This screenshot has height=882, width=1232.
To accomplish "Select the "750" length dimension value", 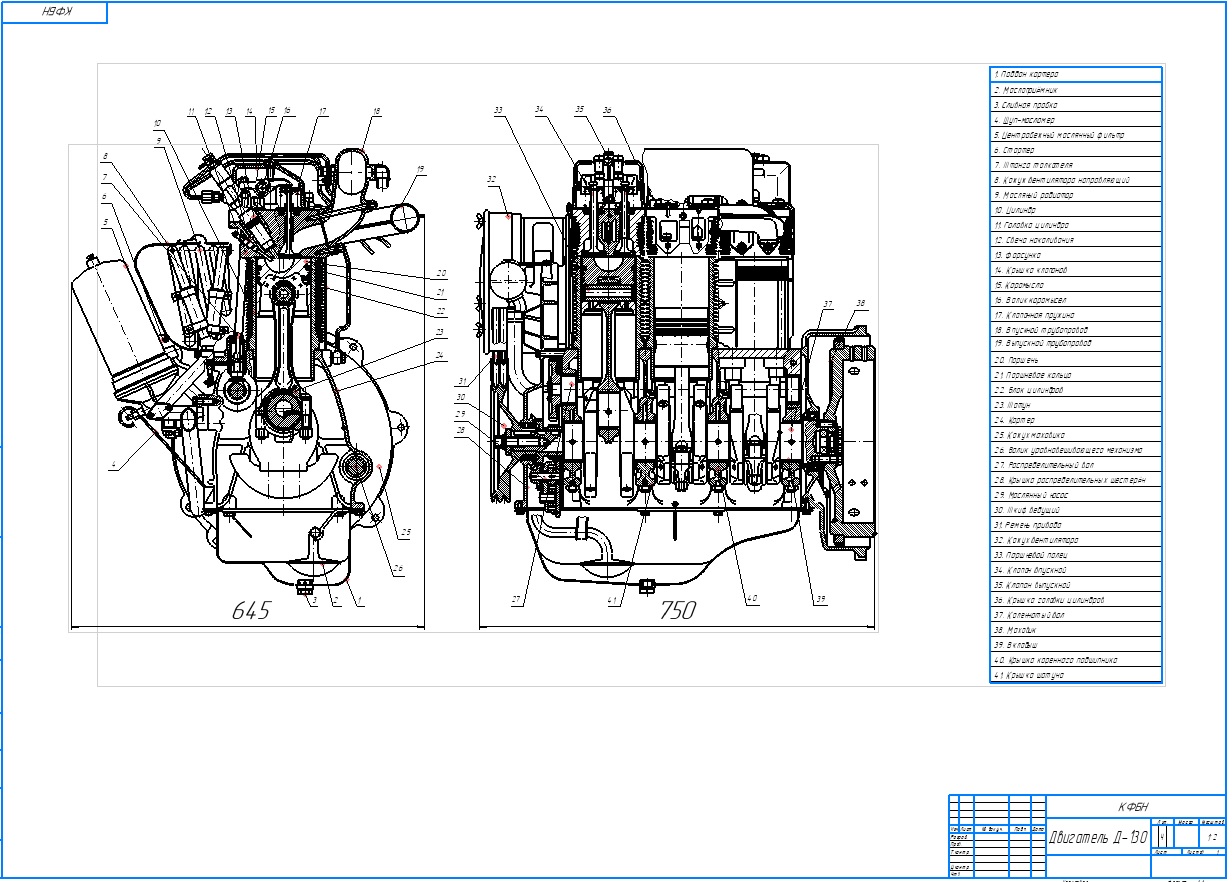I will coord(677,610).
